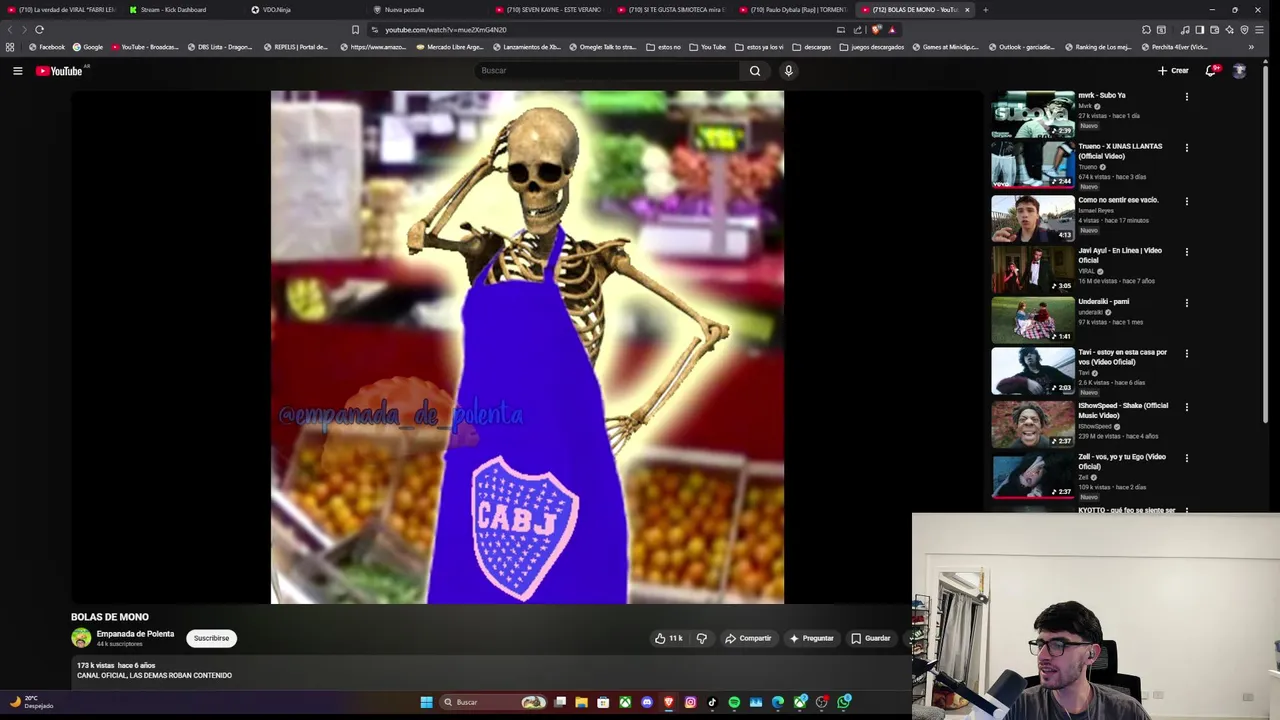1280x720 pixels.
Task: Open WhatsApp from the taskbar
Action: pyautogui.click(x=843, y=702)
